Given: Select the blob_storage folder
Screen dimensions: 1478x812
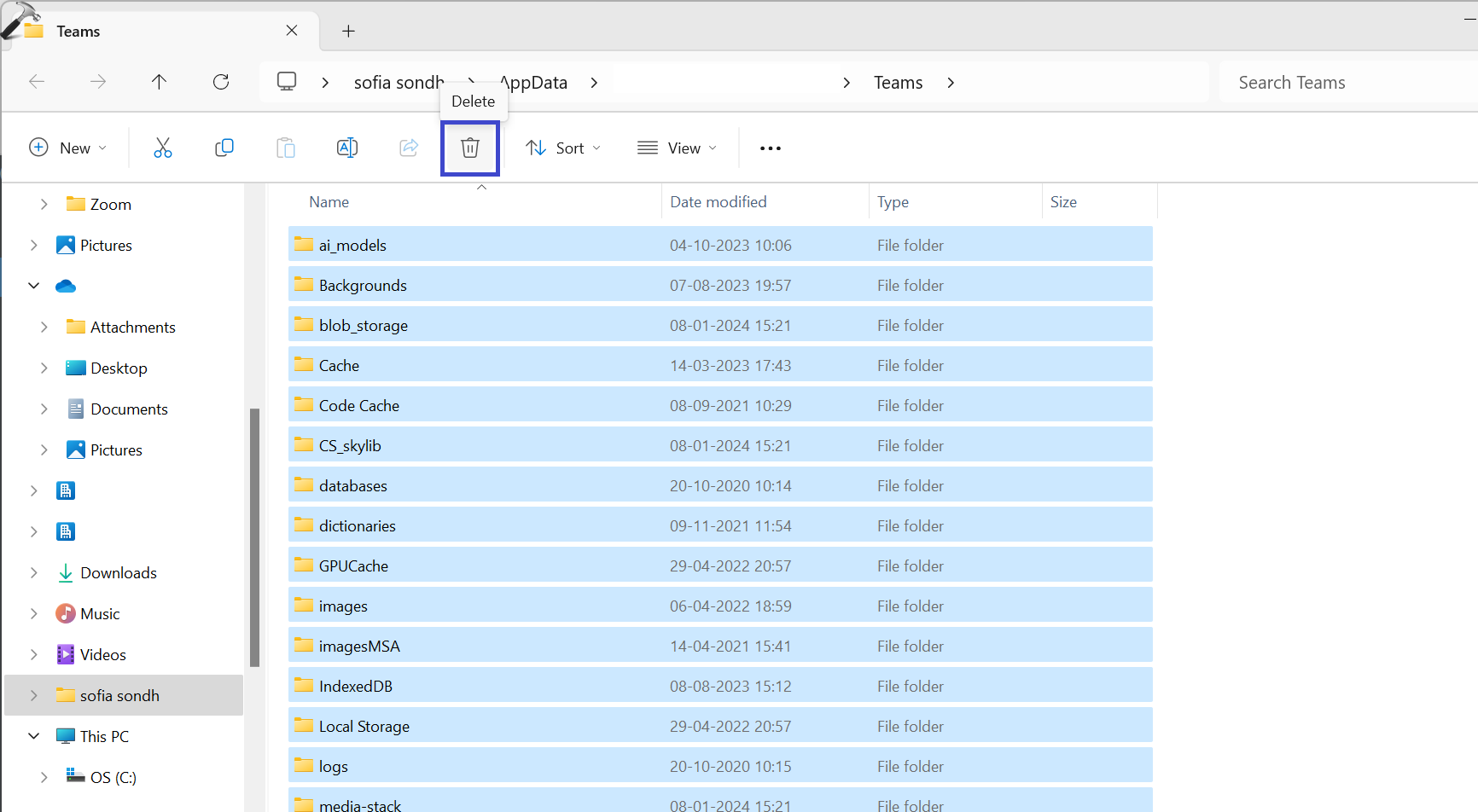Looking at the screenshot, I should [364, 326].
